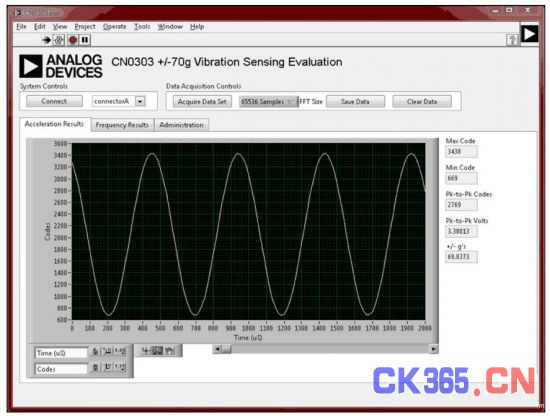This screenshot has width=550, height=416.
Task: Click the large VI run arrow icon at top right
Action: tap(529, 34)
